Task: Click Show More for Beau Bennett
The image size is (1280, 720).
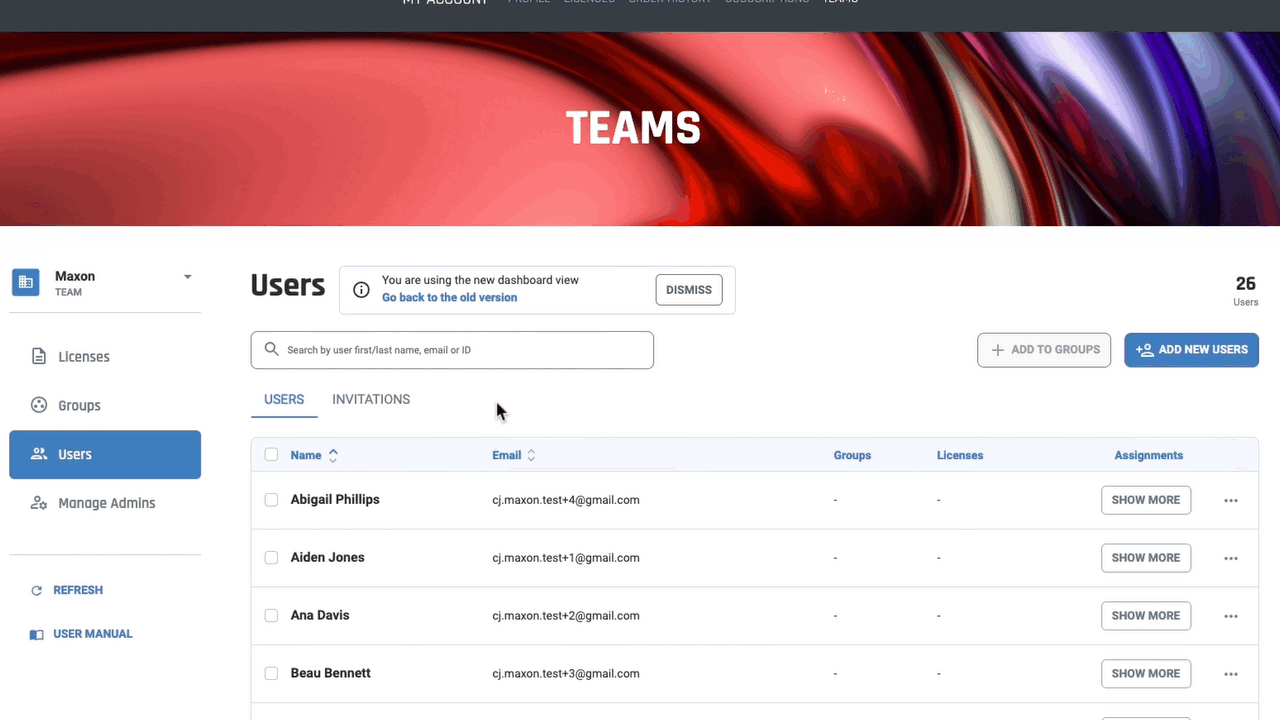Action: (x=1146, y=674)
